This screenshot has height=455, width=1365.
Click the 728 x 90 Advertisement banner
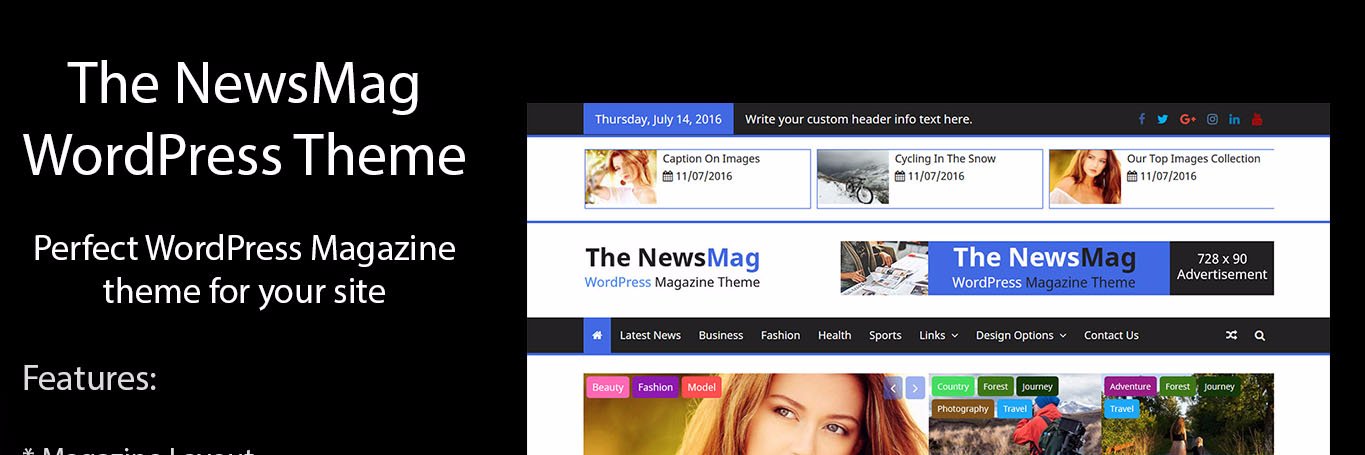point(1057,268)
